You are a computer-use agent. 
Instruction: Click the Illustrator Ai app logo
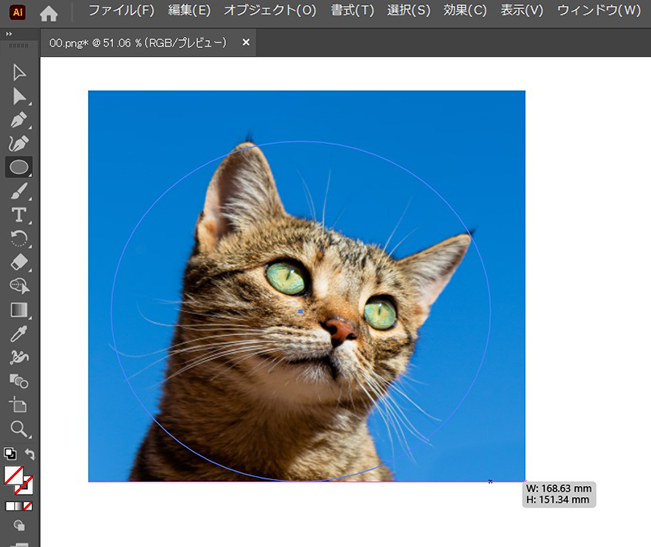[17, 12]
